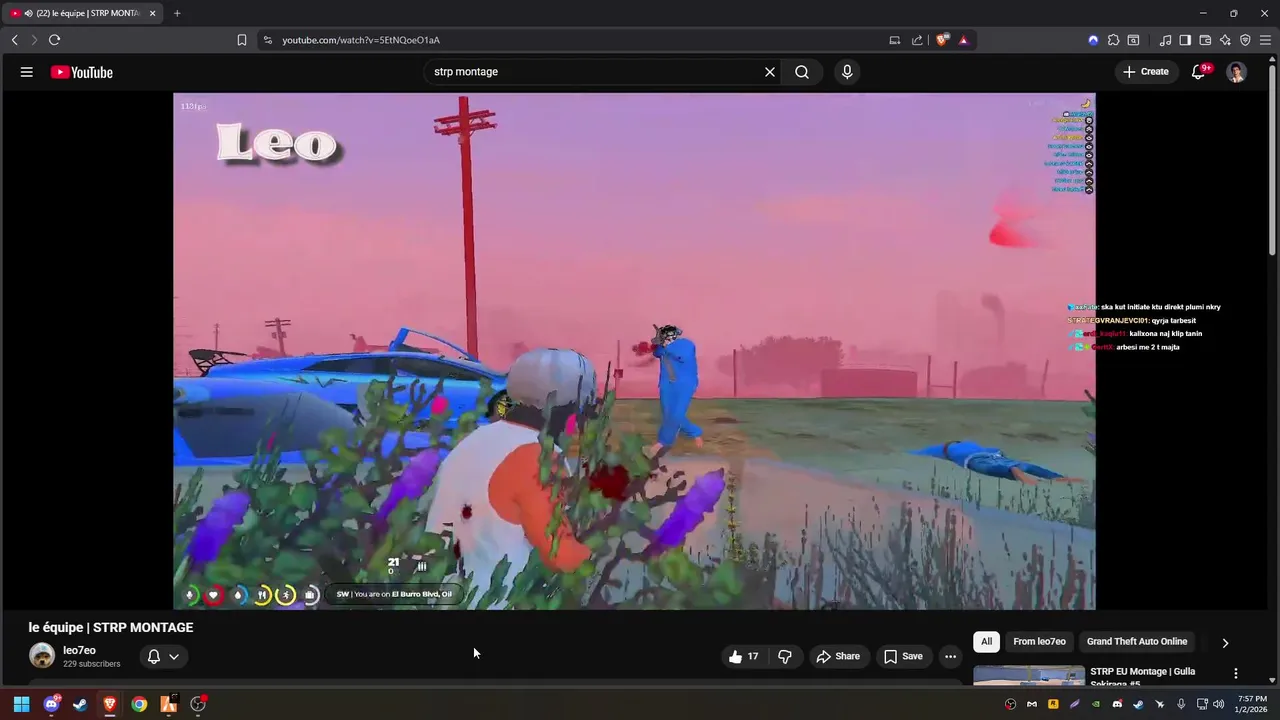Start voice search with the microphone
The height and width of the screenshot is (720, 1280).
coord(847,72)
